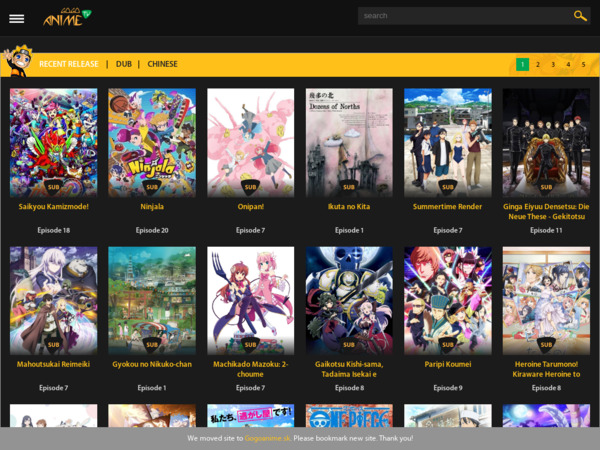
Task: Click the Naruto mascot icon
Action: [x=18, y=61]
